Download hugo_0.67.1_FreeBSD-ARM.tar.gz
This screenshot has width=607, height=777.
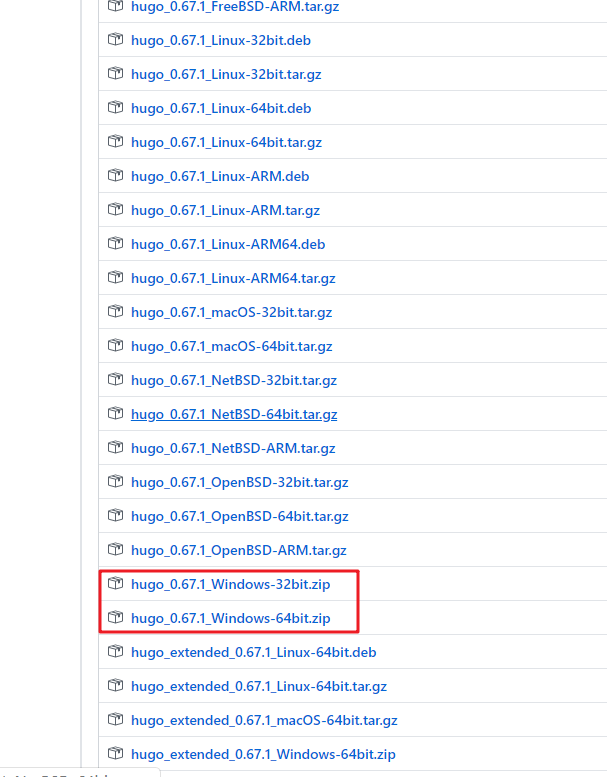pos(235,6)
